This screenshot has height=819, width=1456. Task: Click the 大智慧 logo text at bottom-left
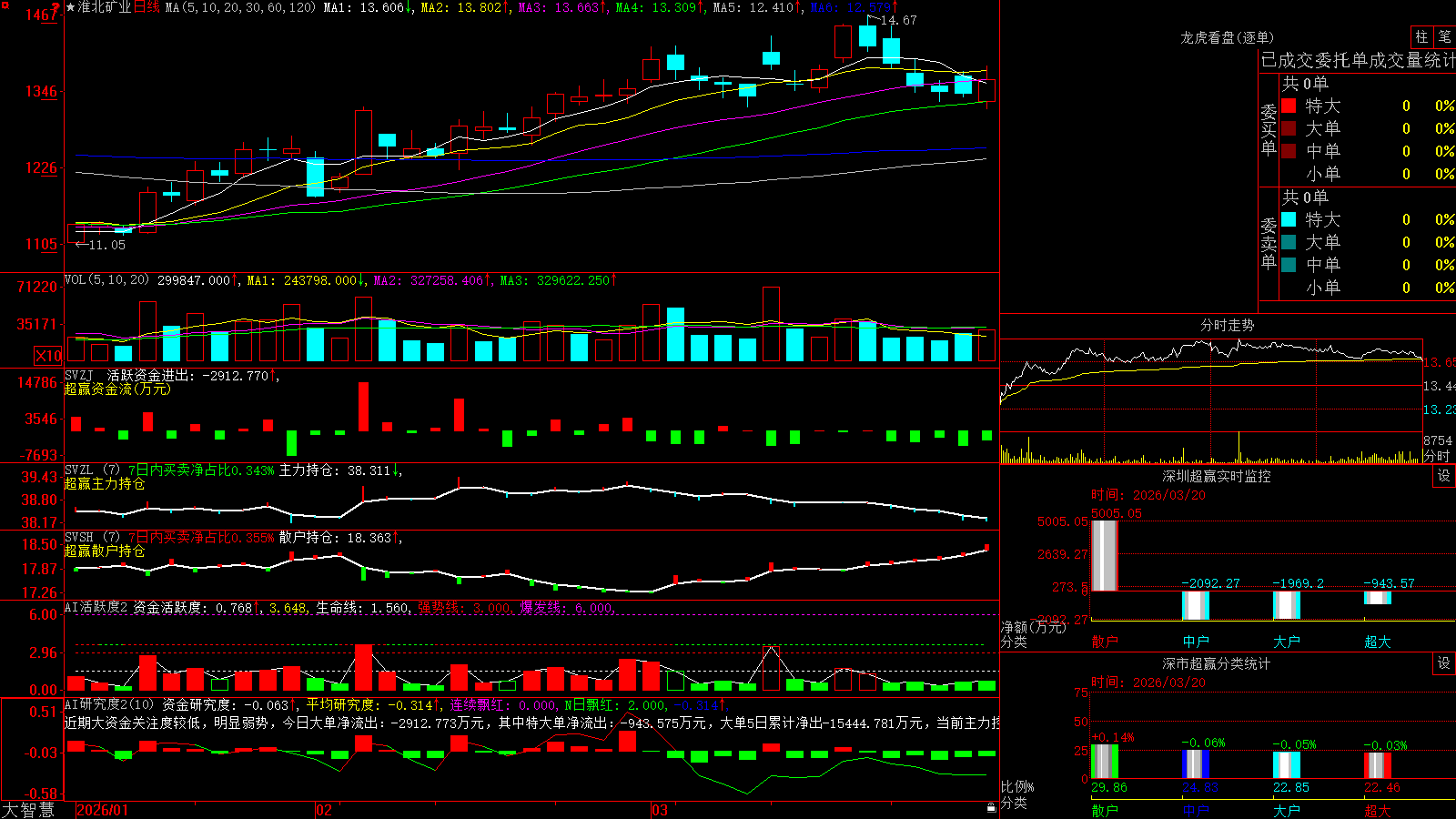coord(28,810)
